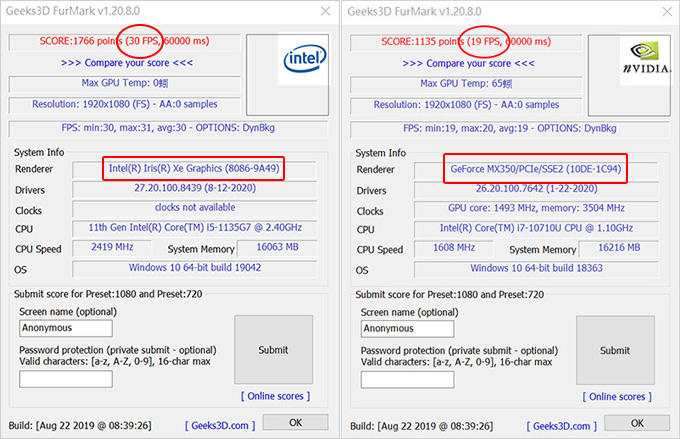Image resolution: width=680 pixels, height=439 pixels.
Task: Visit Geeks3D.com link in the NVIDIA window
Action: 562,426
